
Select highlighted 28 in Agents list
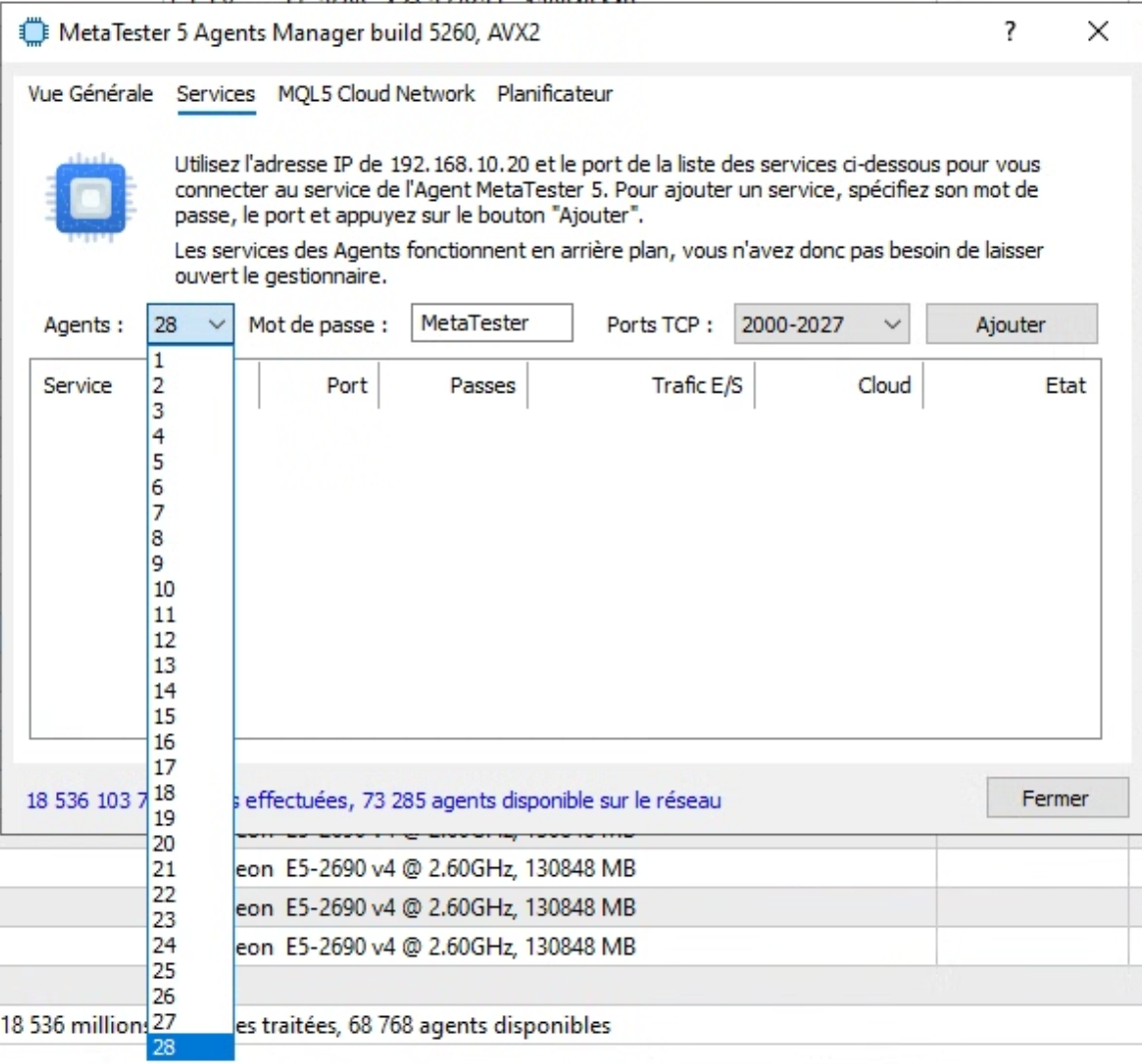point(190,1047)
